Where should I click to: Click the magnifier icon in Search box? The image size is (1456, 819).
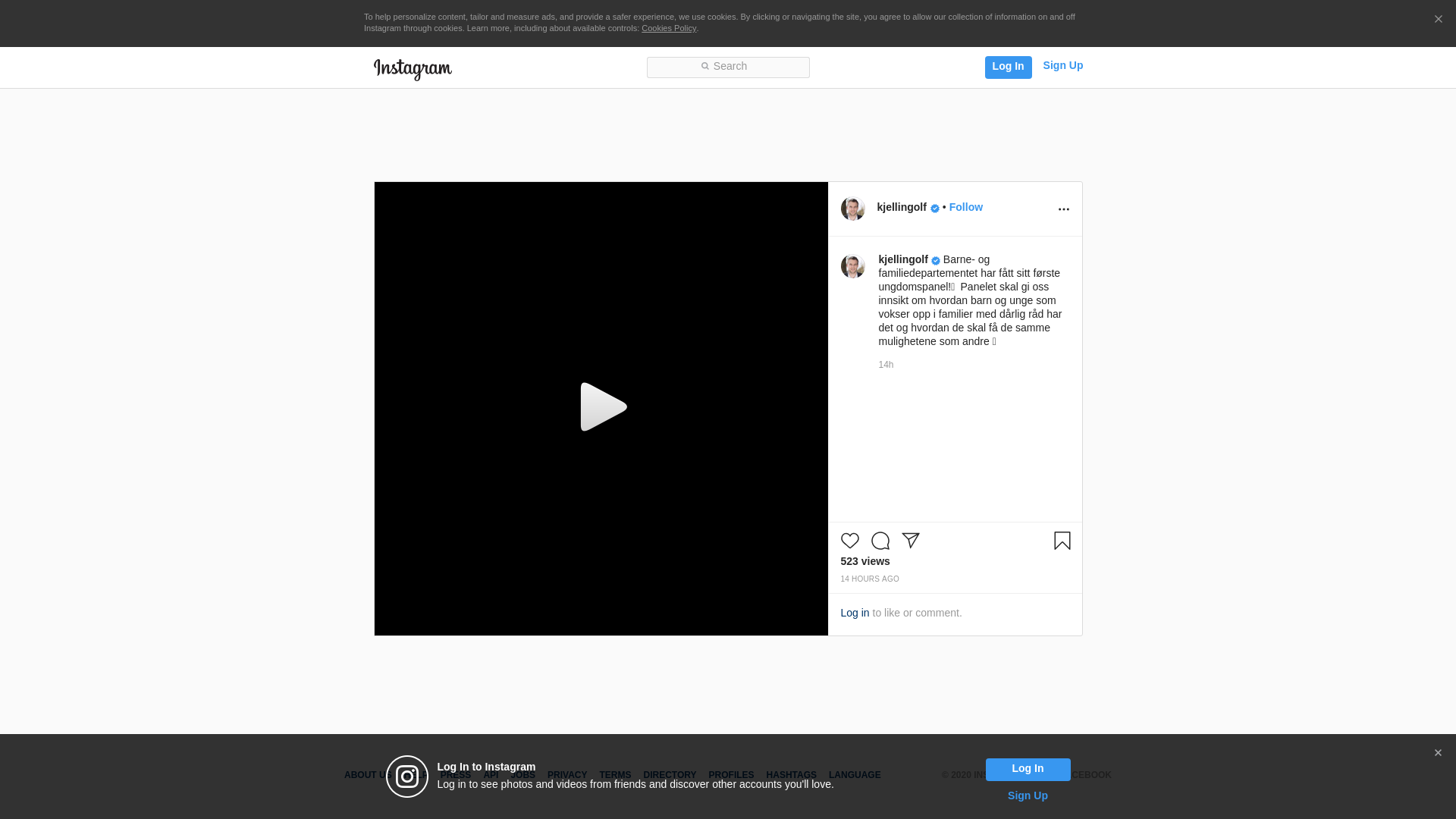[x=705, y=67]
